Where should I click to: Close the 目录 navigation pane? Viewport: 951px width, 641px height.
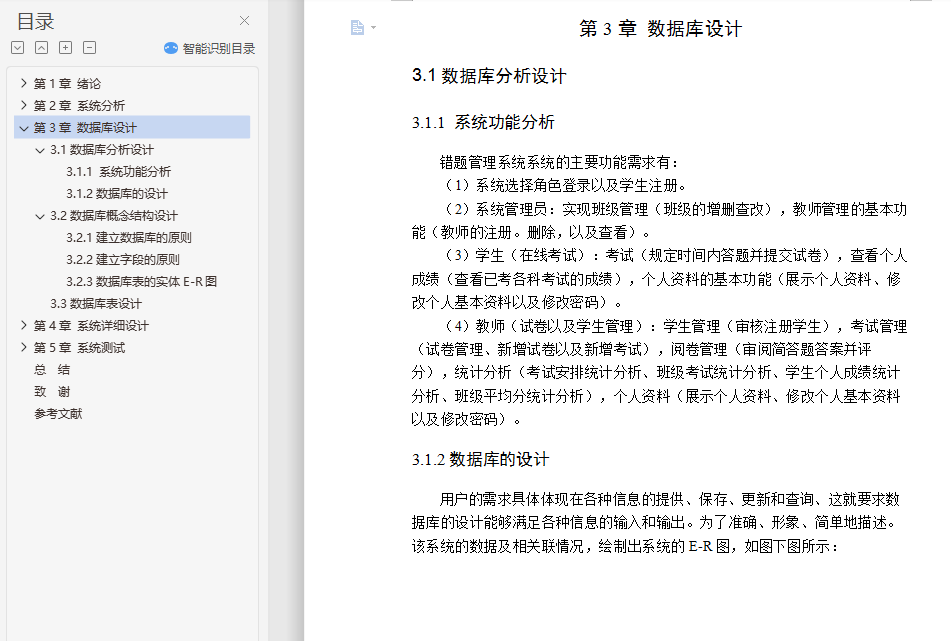(x=244, y=21)
